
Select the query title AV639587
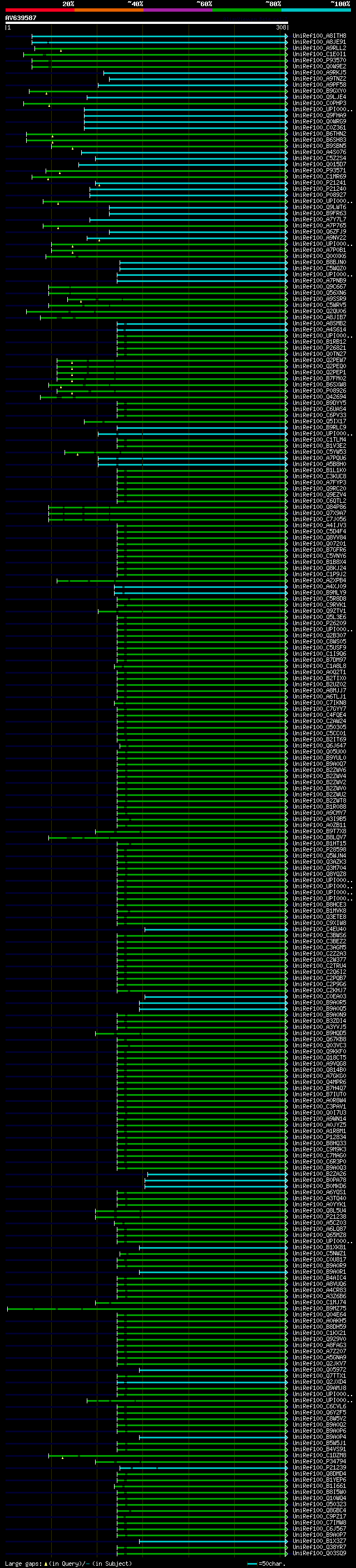(x=21, y=18)
